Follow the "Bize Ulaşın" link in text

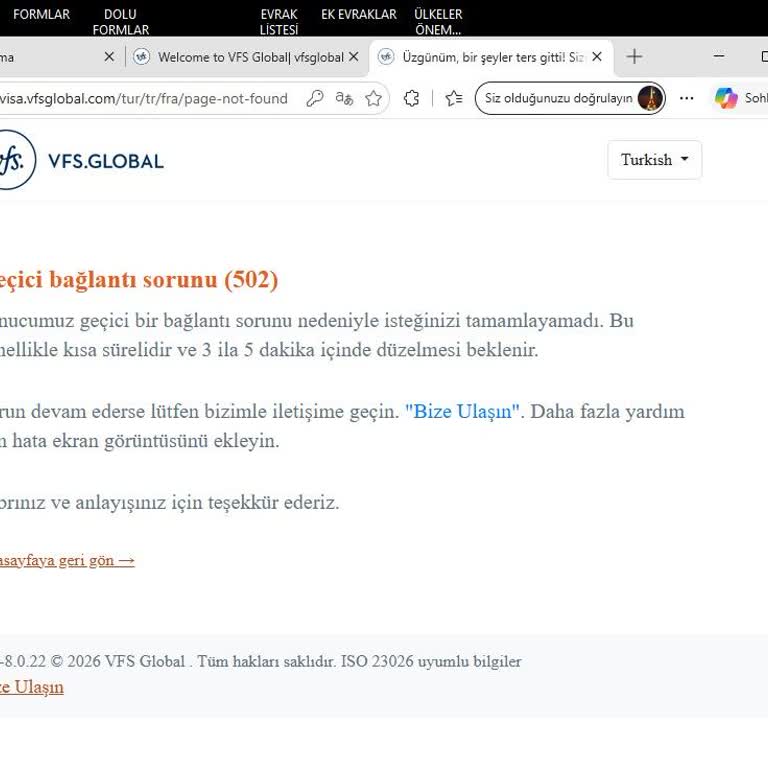[462, 411]
